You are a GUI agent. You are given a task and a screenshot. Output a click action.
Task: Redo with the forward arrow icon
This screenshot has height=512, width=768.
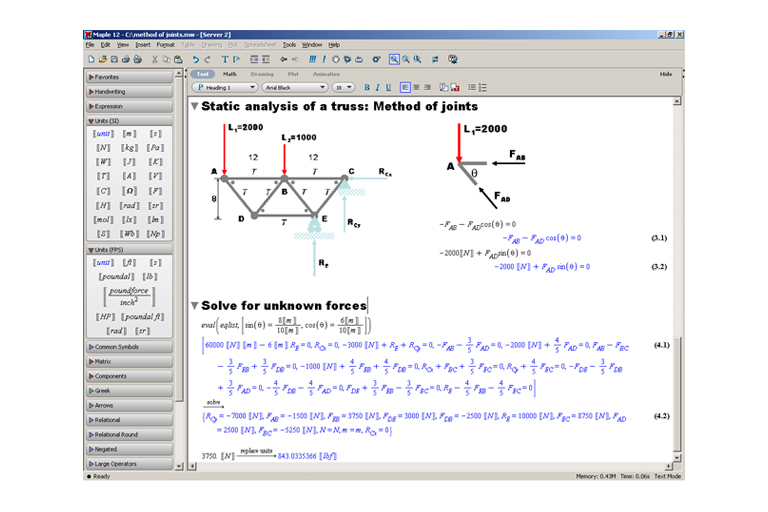[207, 59]
